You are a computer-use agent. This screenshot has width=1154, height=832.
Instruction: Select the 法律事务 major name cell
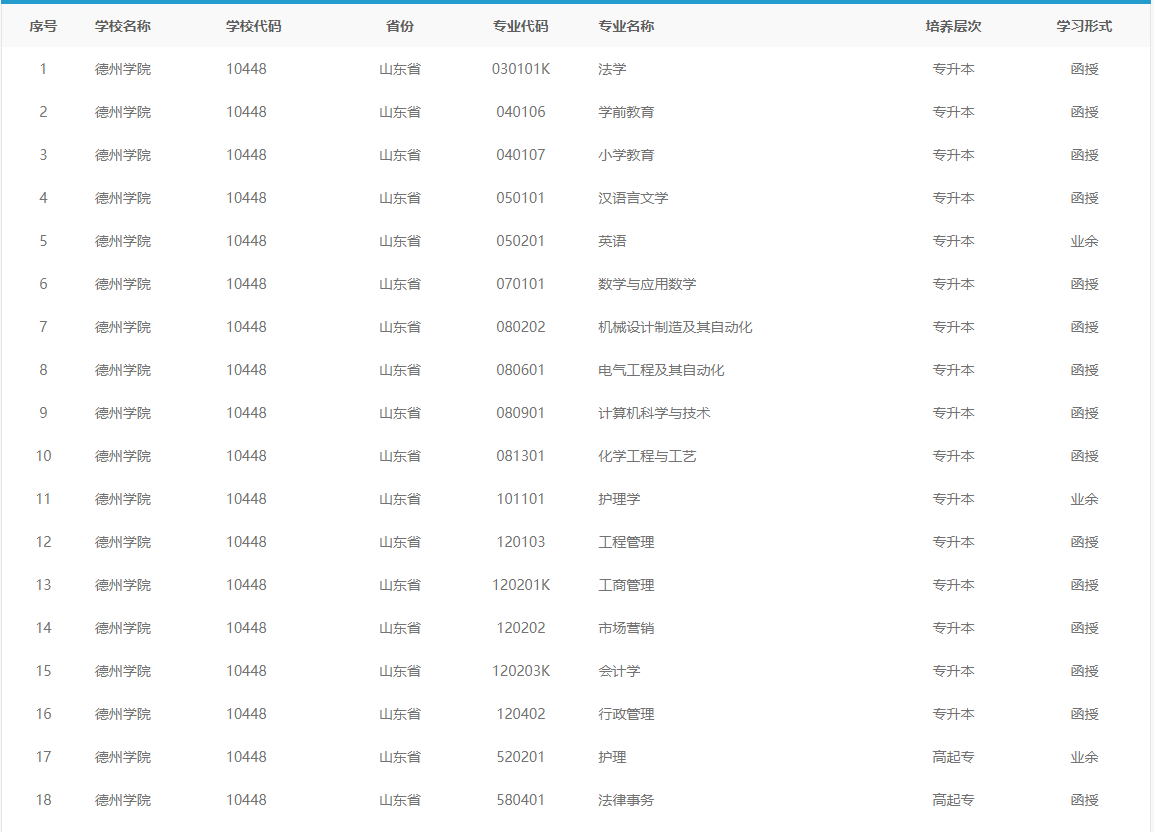point(626,800)
